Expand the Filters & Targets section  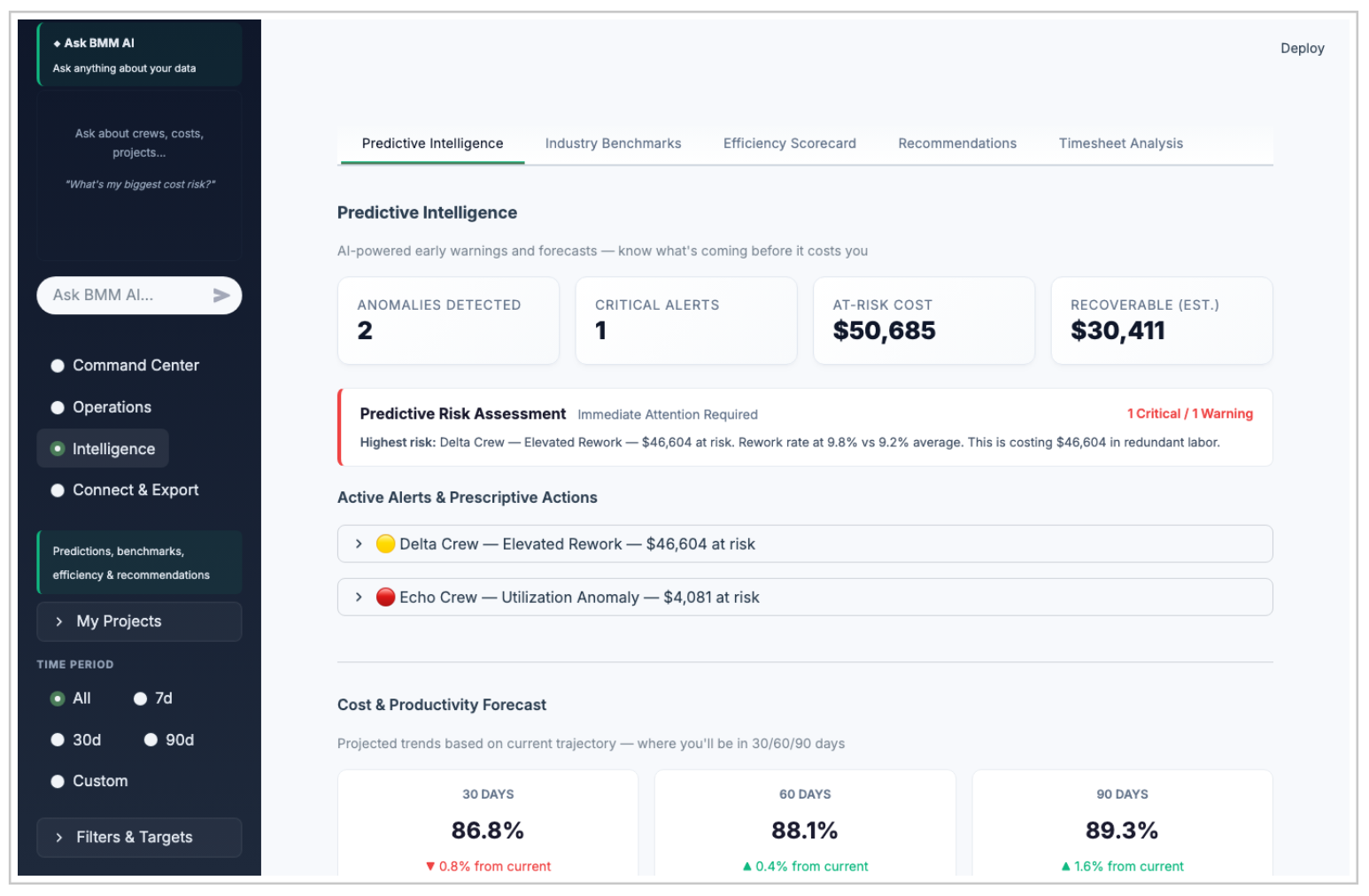pos(139,838)
